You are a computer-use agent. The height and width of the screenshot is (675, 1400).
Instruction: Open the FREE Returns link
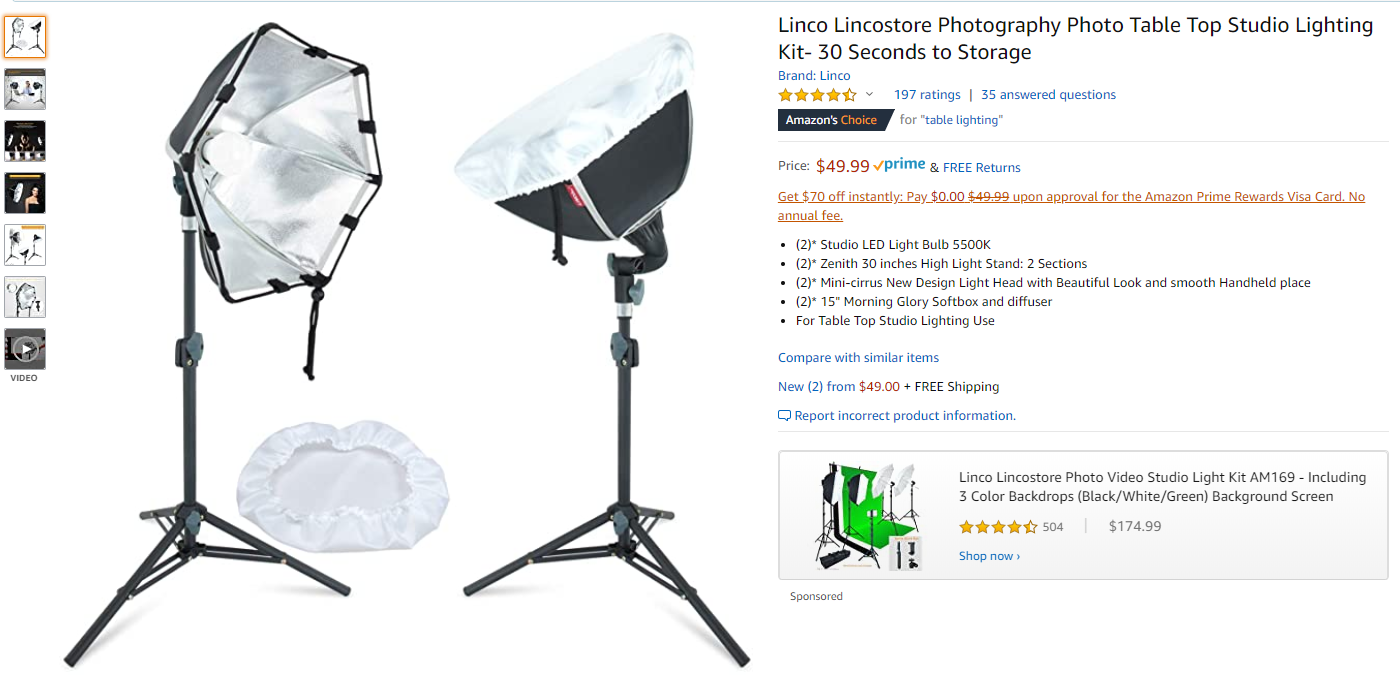tap(982, 167)
